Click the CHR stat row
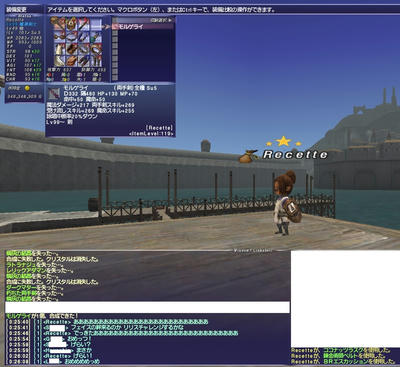The image size is (400, 367). point(23,79)
